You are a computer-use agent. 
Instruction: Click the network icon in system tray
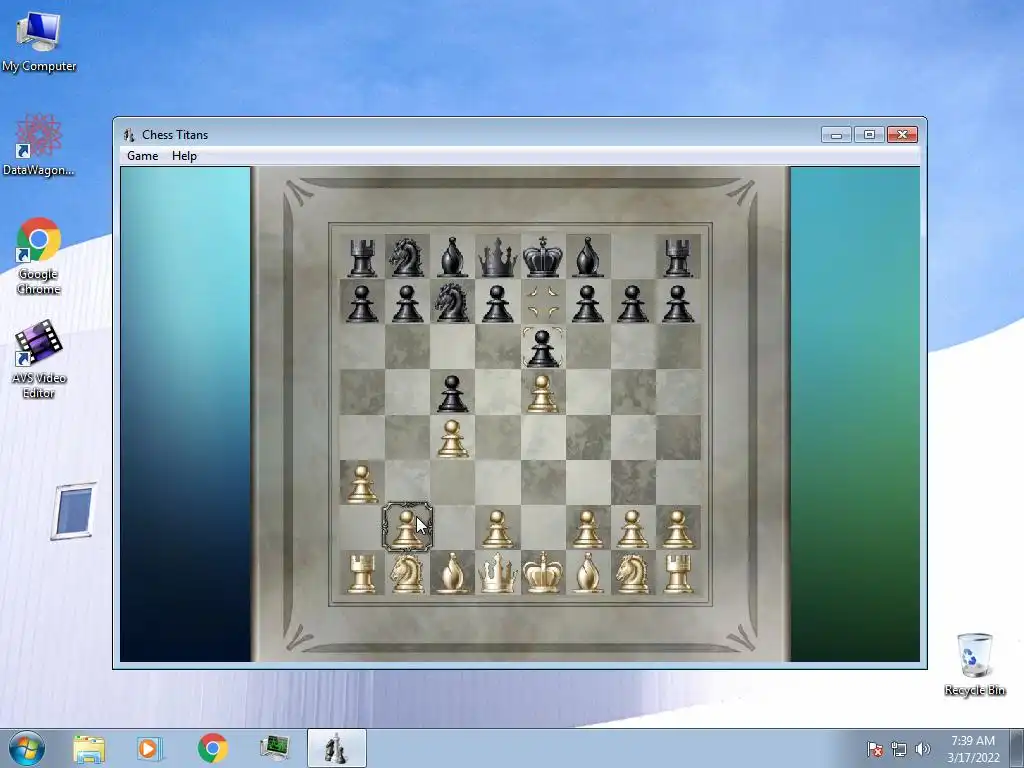coord(899,749)
